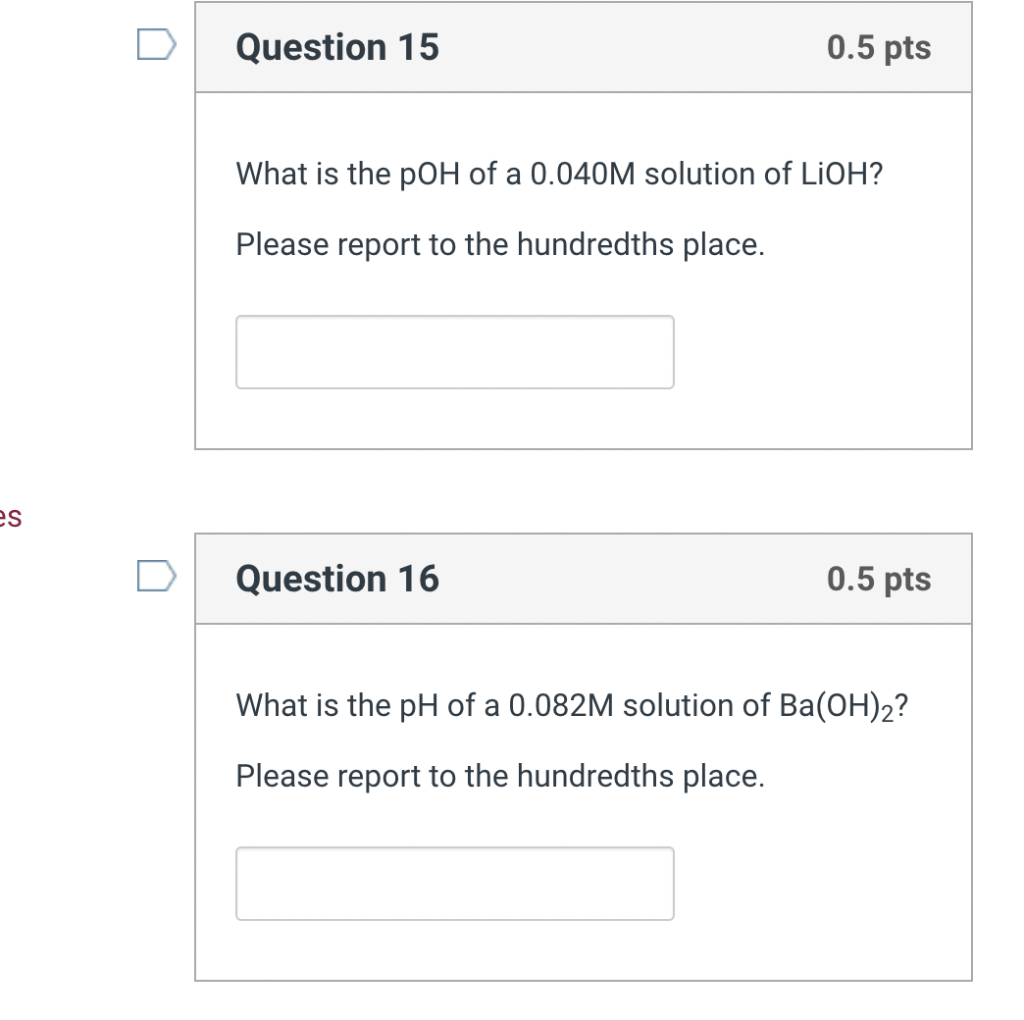
Task: Click the 0.5 pts label on Question 15
Action: (878, 48)
